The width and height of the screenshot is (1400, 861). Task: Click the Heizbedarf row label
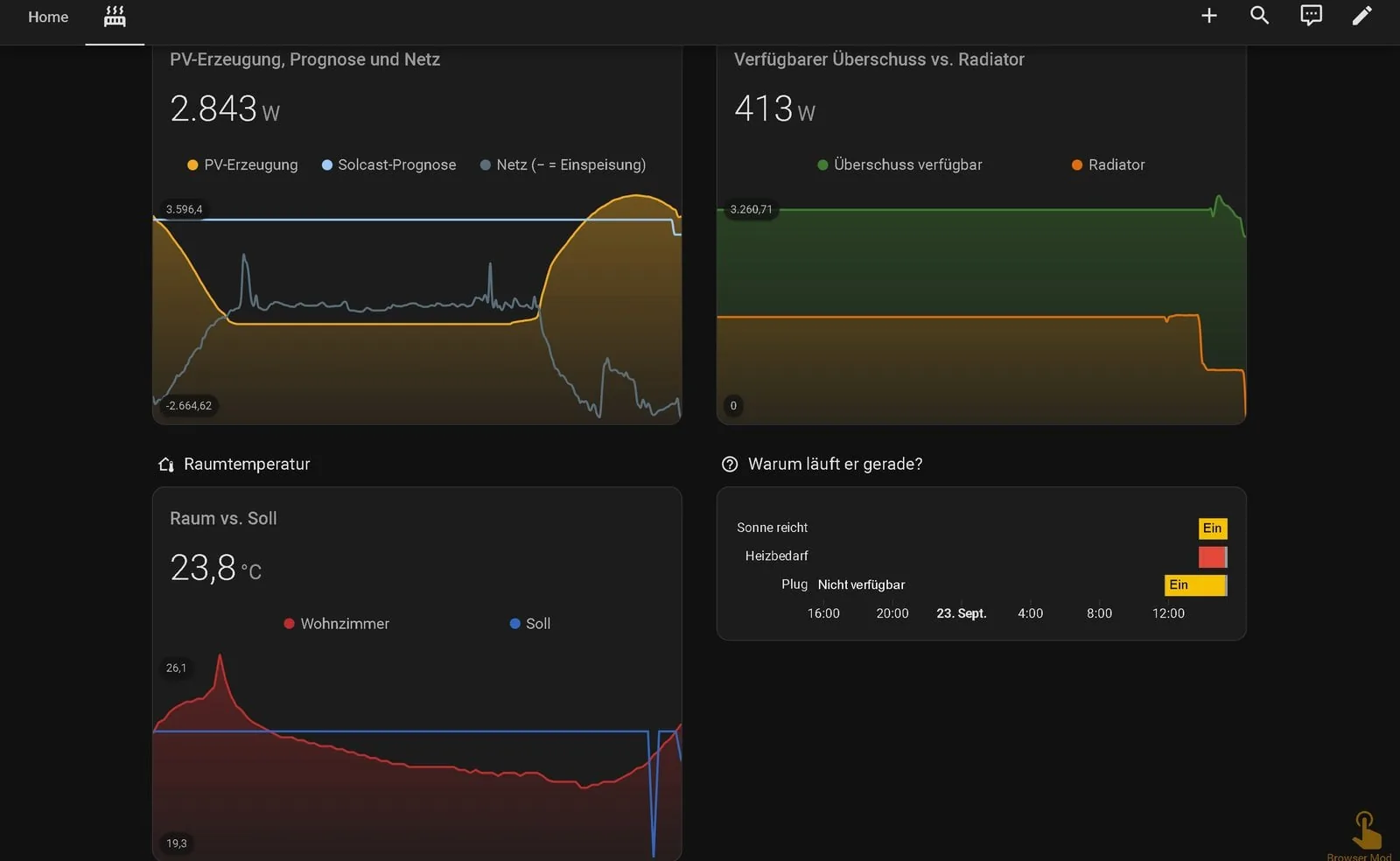776,556
